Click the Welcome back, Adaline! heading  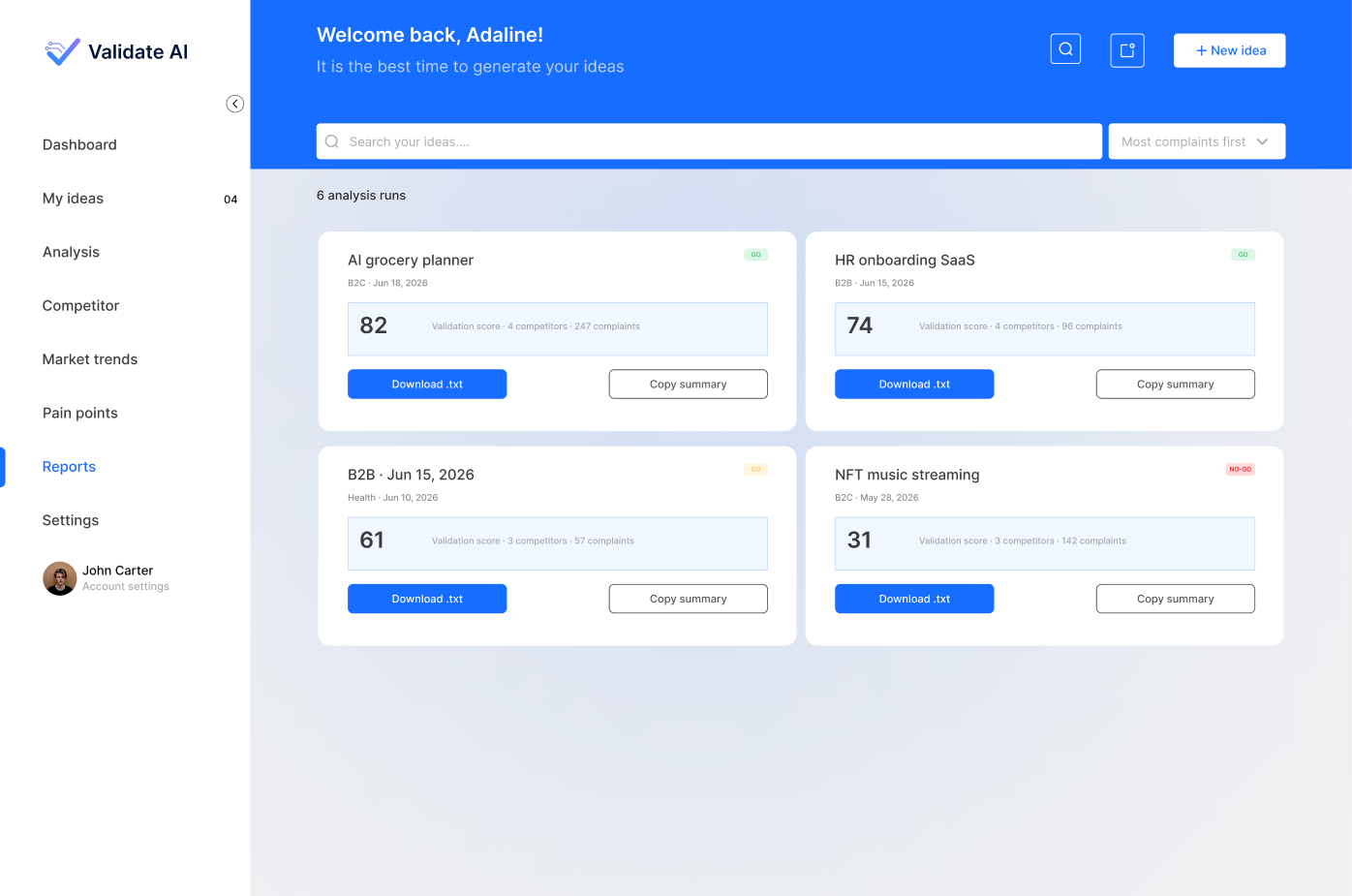[x=430, y=35]
